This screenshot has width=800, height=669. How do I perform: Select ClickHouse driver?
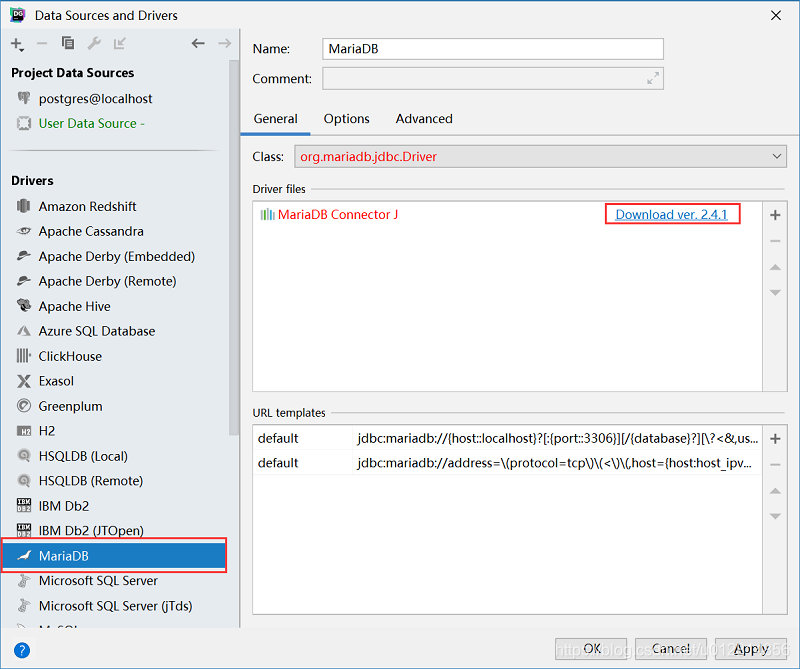pyautogui.click(x=70, y=356)
